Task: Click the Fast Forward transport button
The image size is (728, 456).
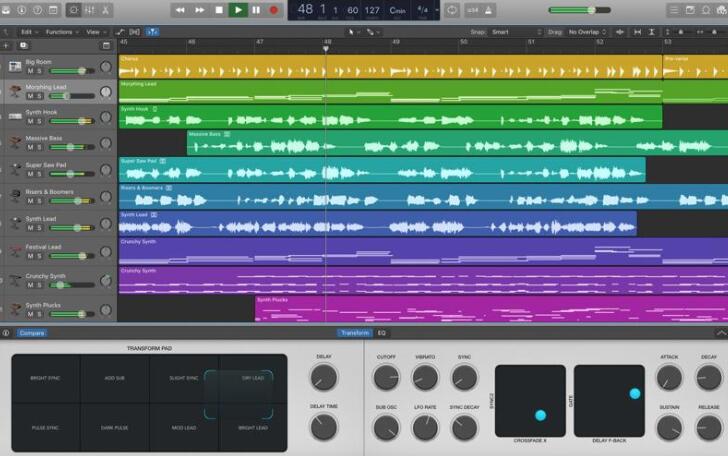Action: (x=200, y=10)
